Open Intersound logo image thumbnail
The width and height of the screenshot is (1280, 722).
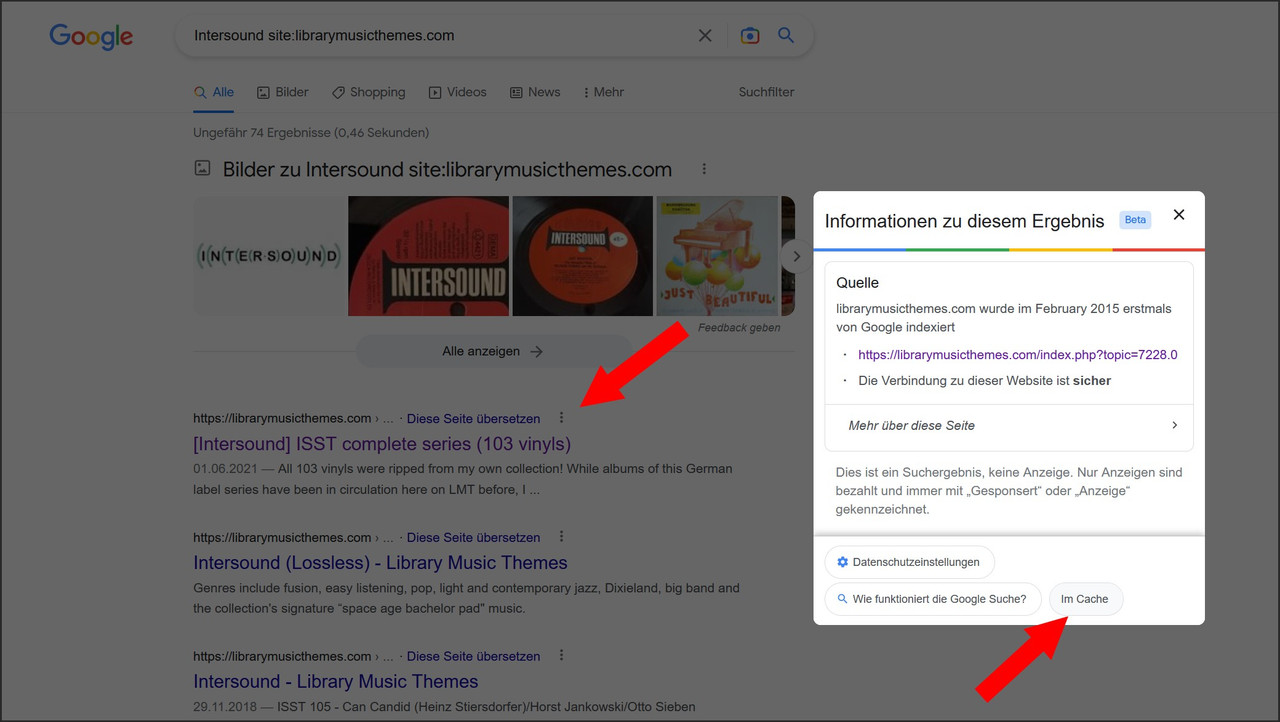pyautogui.click(x=269, y=256)
